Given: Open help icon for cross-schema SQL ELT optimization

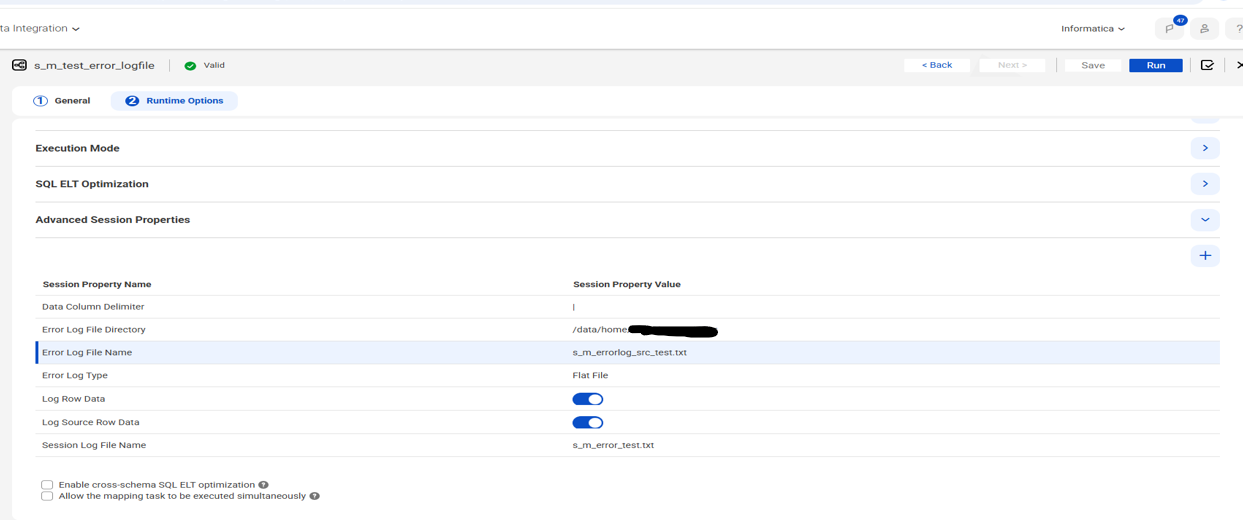Looking at the screenshot, I should click(264, 485).
